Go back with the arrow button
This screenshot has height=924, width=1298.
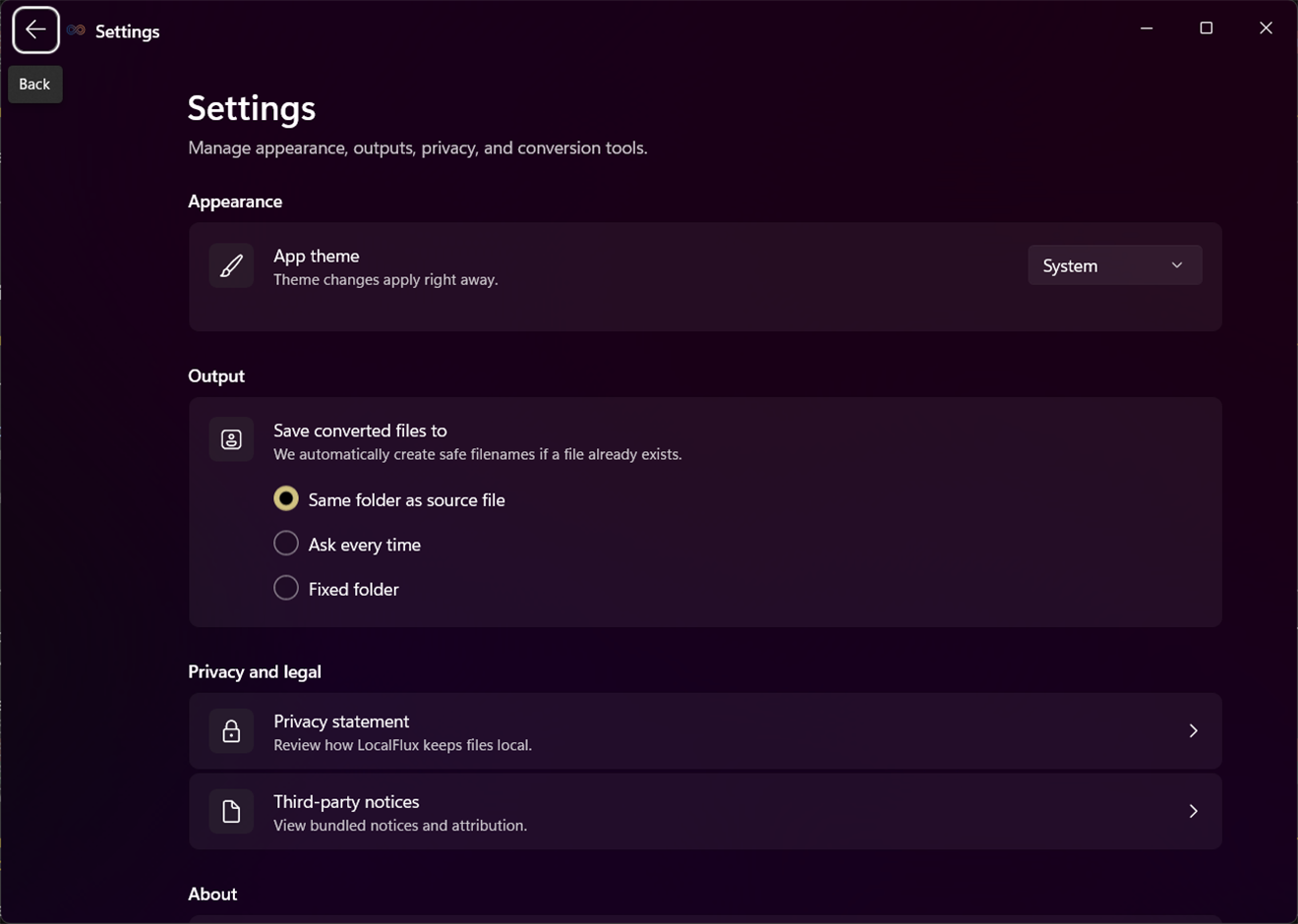coord(35,29)
